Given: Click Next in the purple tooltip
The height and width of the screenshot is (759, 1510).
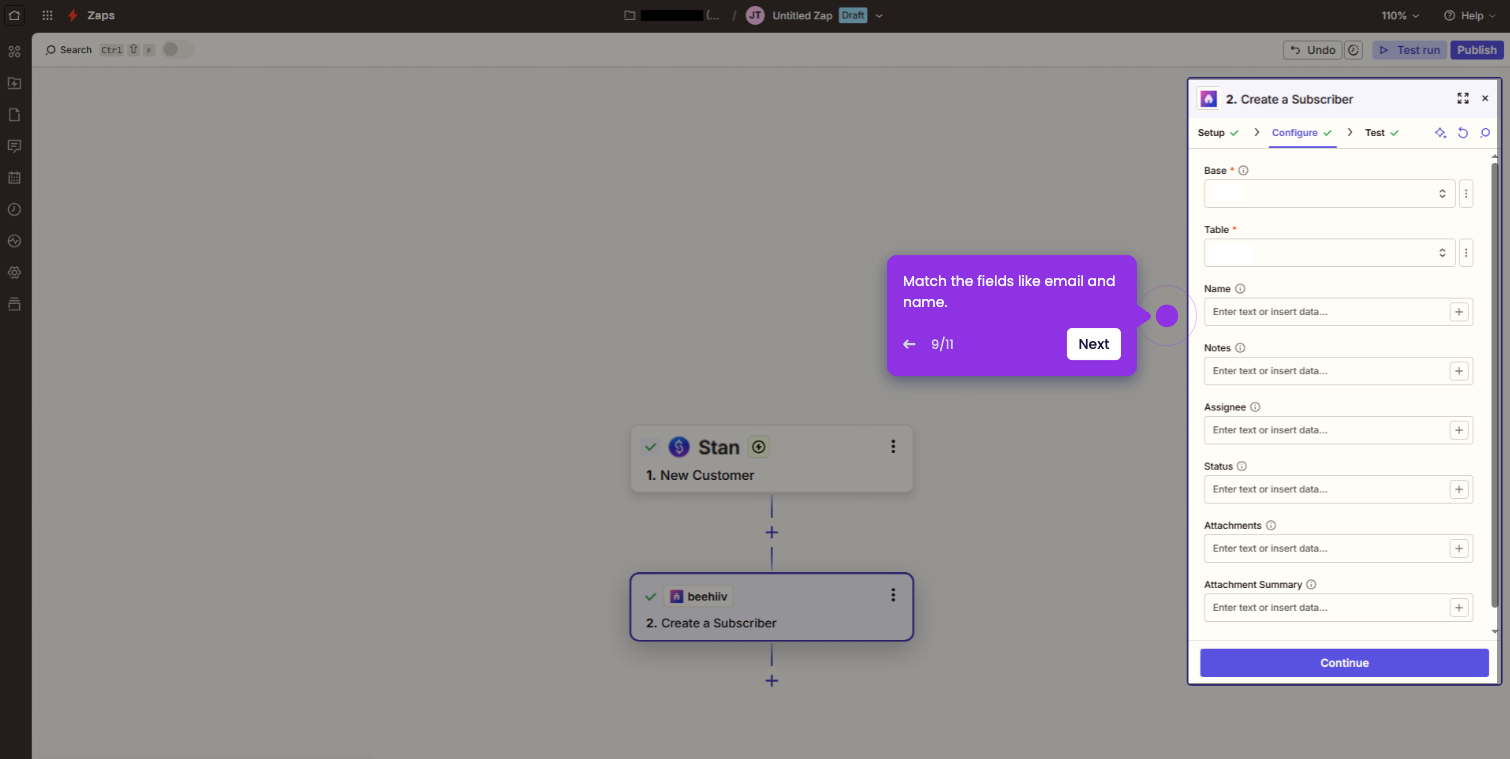Looking at the screenshot, I should pos(1093,344).
